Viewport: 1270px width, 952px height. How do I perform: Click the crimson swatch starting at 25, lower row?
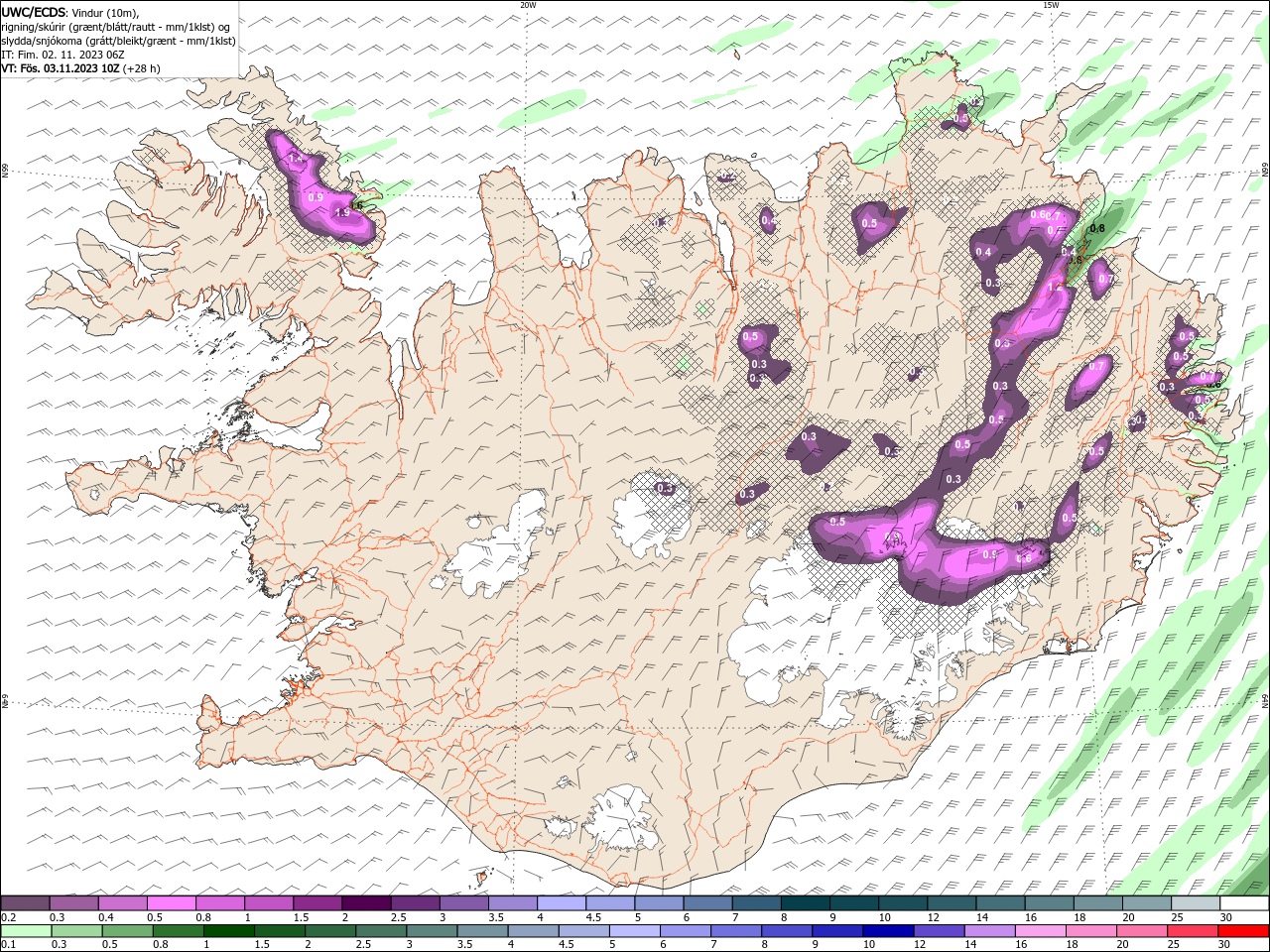[x=1192, y=931]
